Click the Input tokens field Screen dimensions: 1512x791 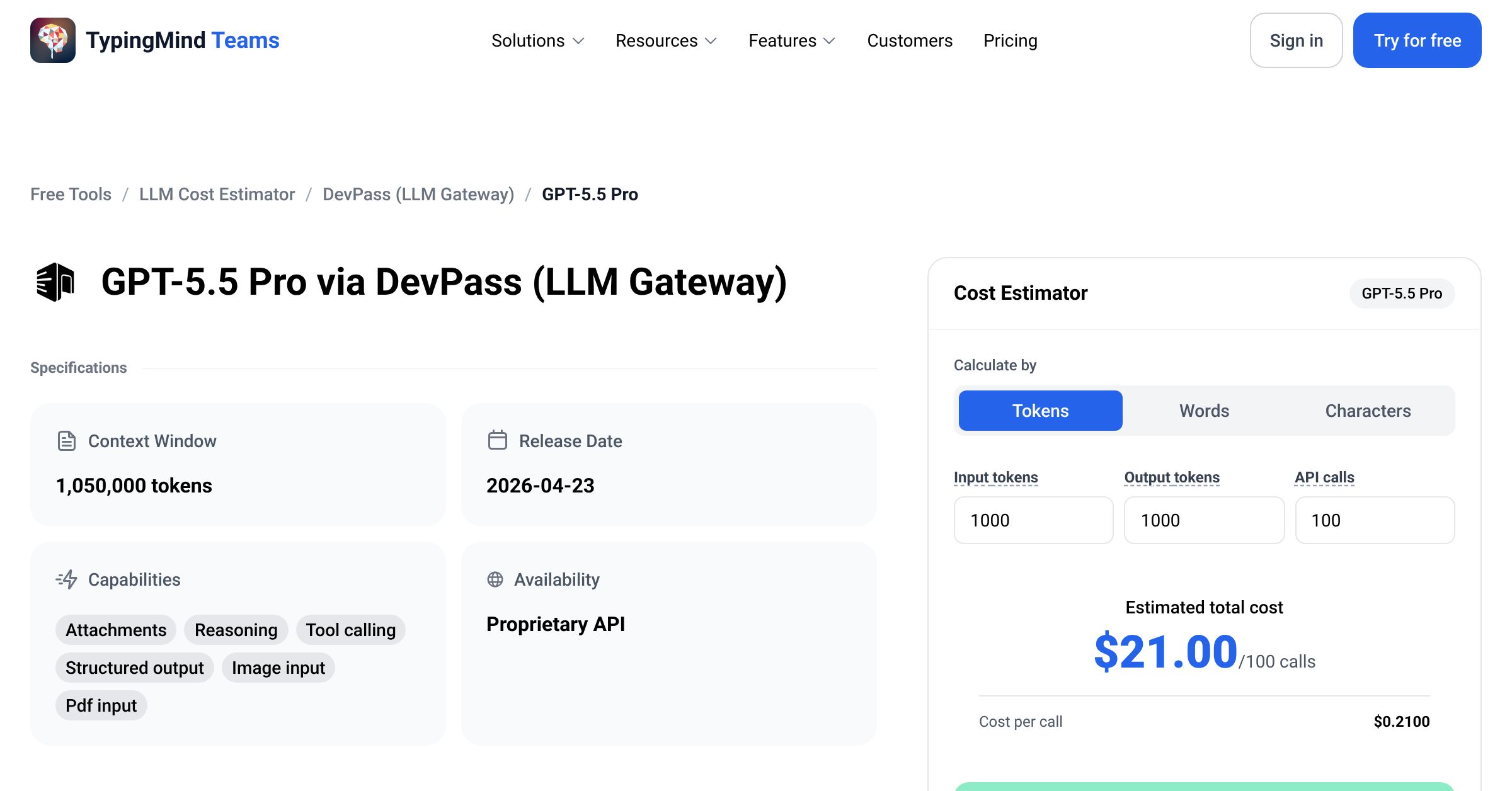(1034, 520)
